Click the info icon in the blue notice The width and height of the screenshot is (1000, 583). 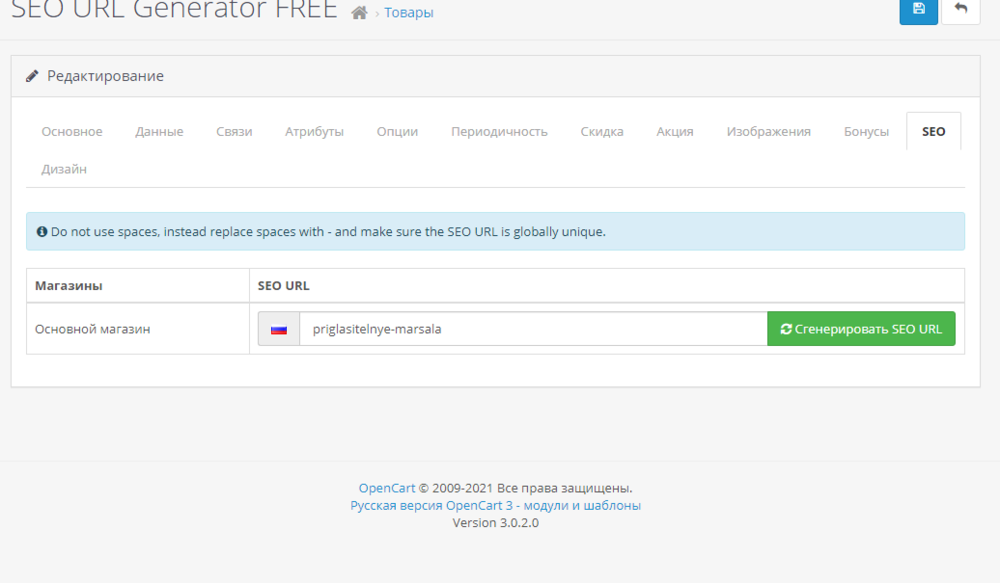[41, 231]
